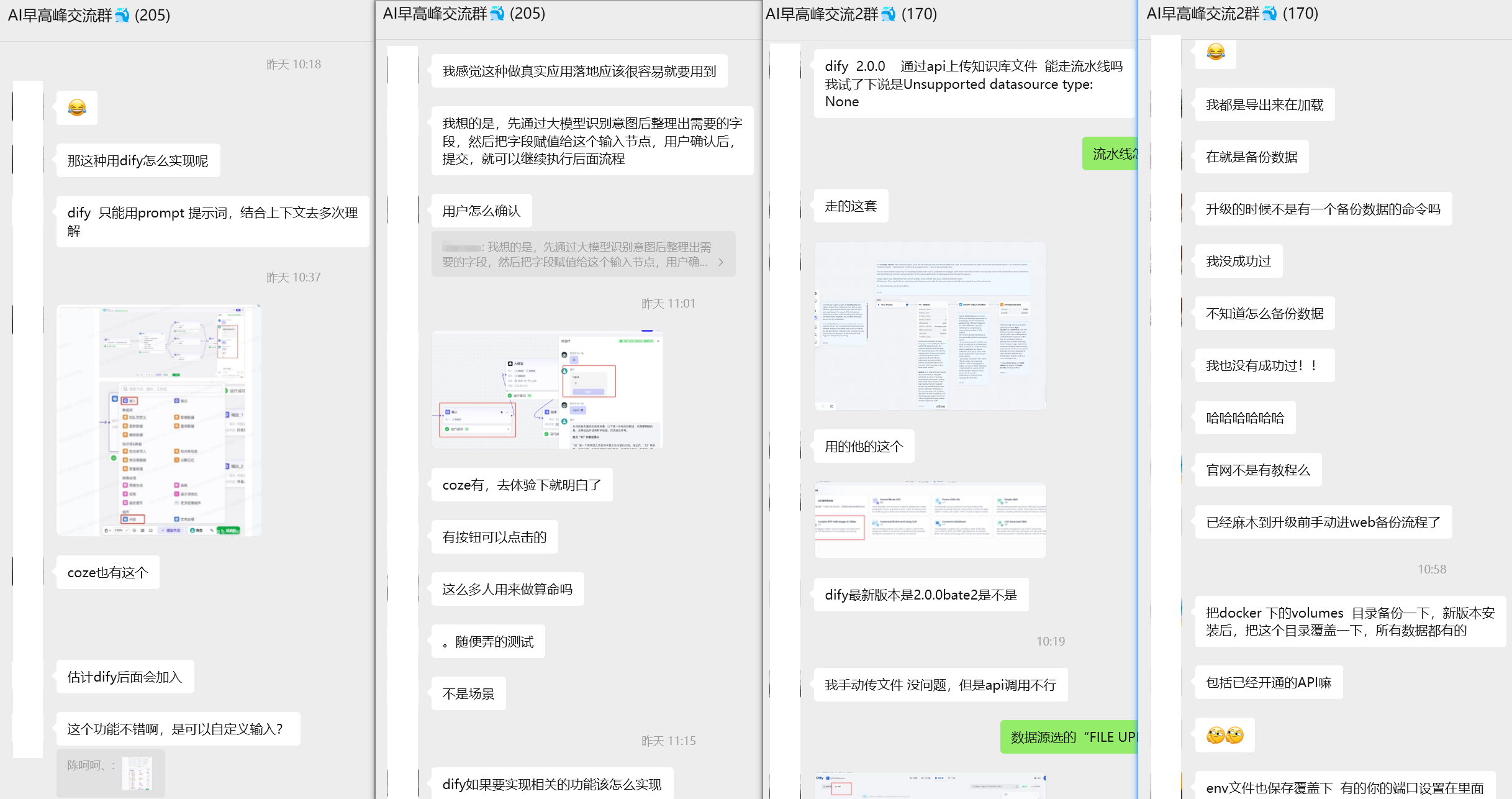
Task: Click the message 官网不是有教程么
Action: pos(1257,470)
